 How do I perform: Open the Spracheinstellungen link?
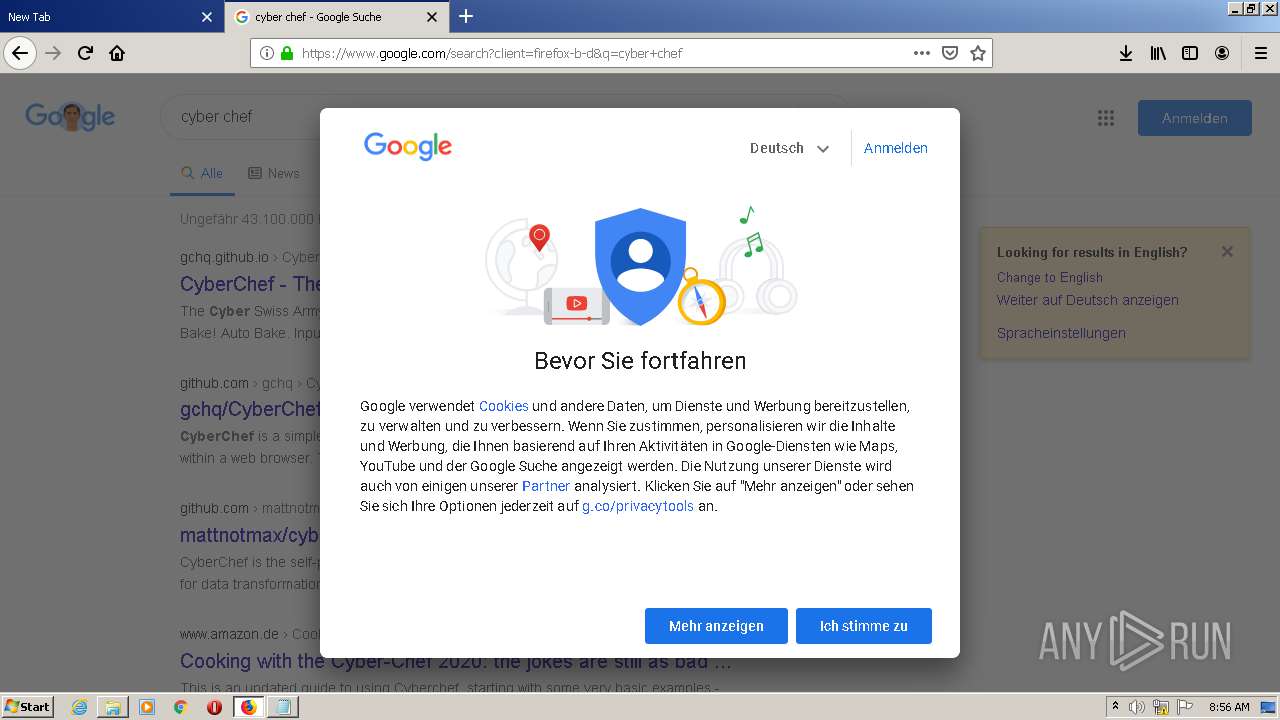1061,333
